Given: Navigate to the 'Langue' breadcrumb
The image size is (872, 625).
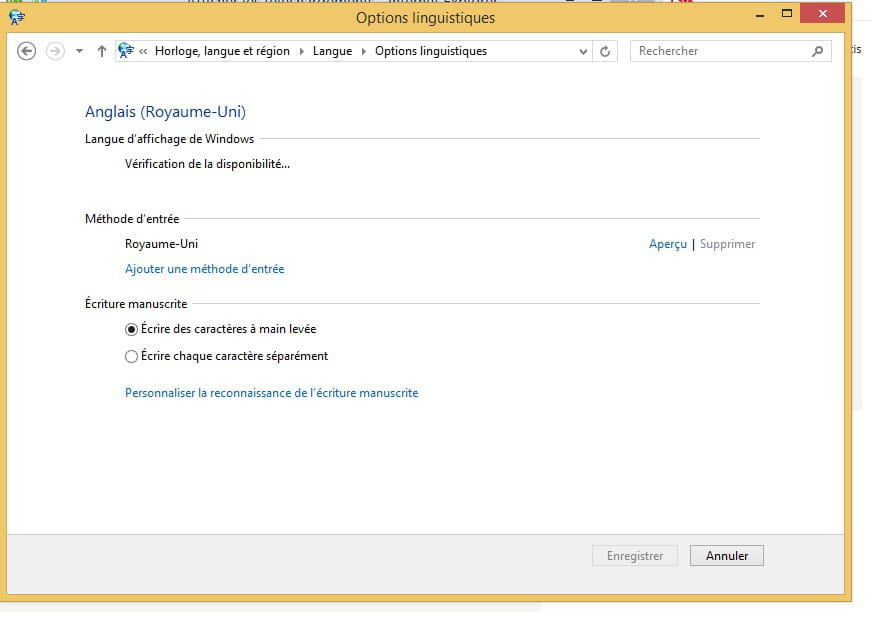Looking at the screenshot, I should tap(333, 51).
